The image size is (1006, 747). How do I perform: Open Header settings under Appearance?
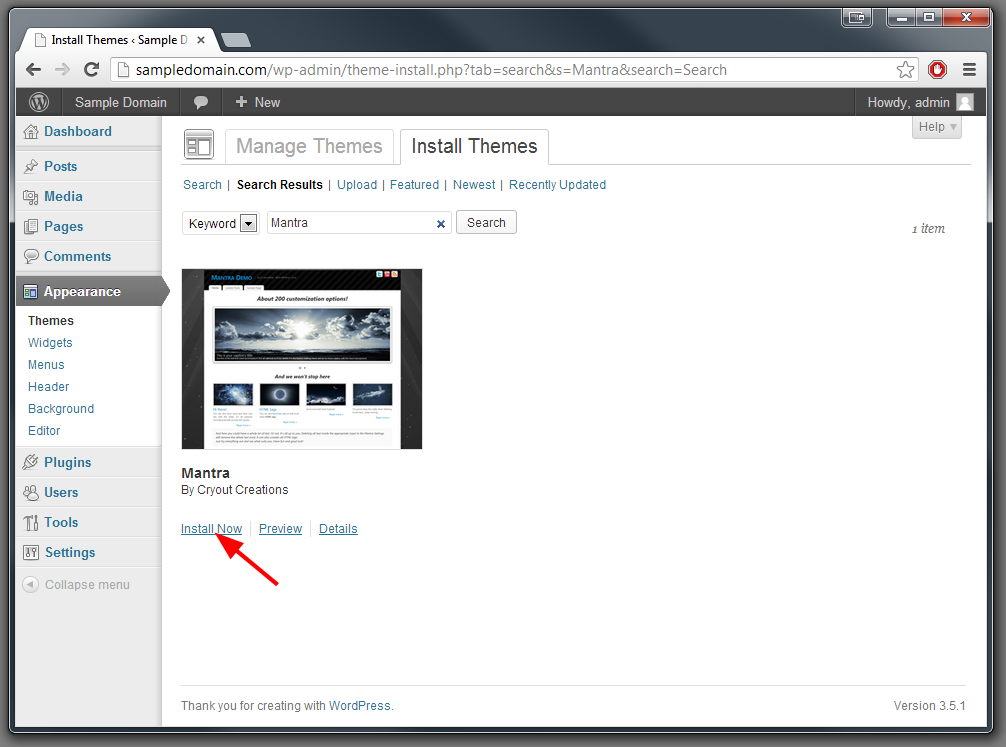tap(49, 387)
